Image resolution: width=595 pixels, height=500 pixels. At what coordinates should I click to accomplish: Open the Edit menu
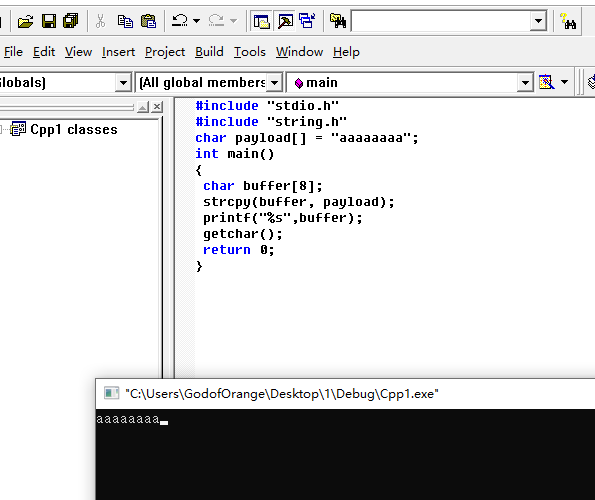point(44,52)
